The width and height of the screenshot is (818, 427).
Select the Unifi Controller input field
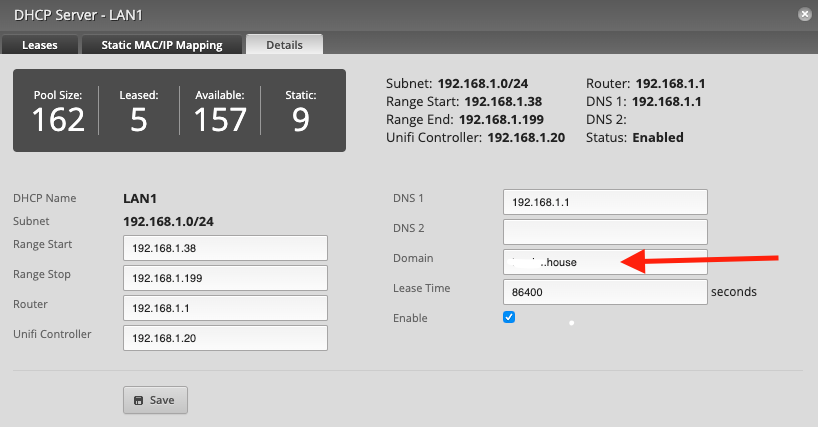click(x=225, y=338)
